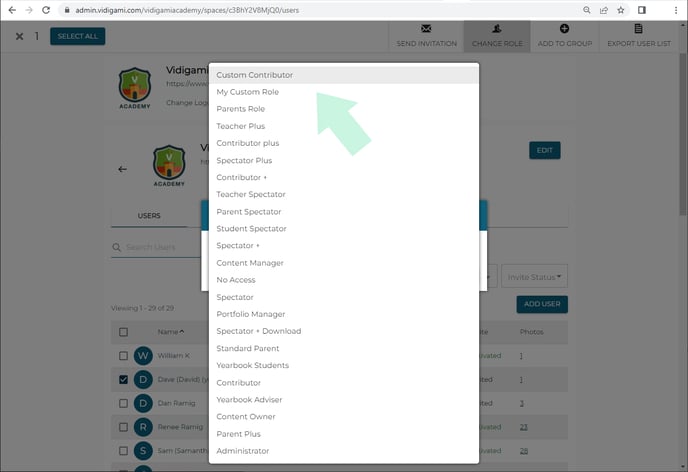
Task: Click the back arrow beside the academy logo
Action: click(x=122, y=169)
